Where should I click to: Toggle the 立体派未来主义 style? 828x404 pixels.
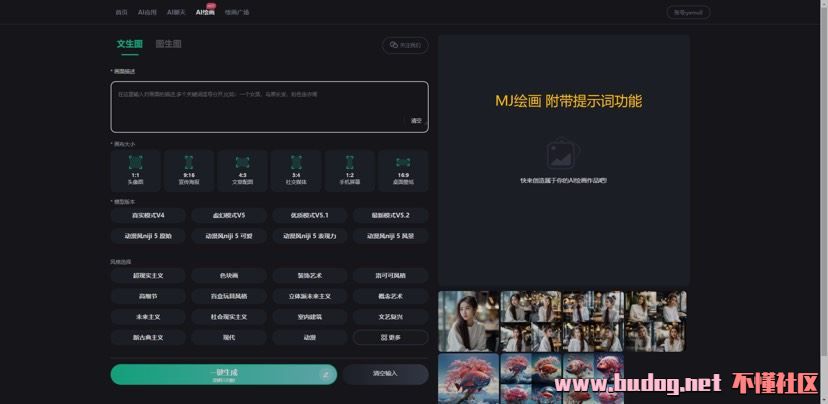click(x=309, y=296)
